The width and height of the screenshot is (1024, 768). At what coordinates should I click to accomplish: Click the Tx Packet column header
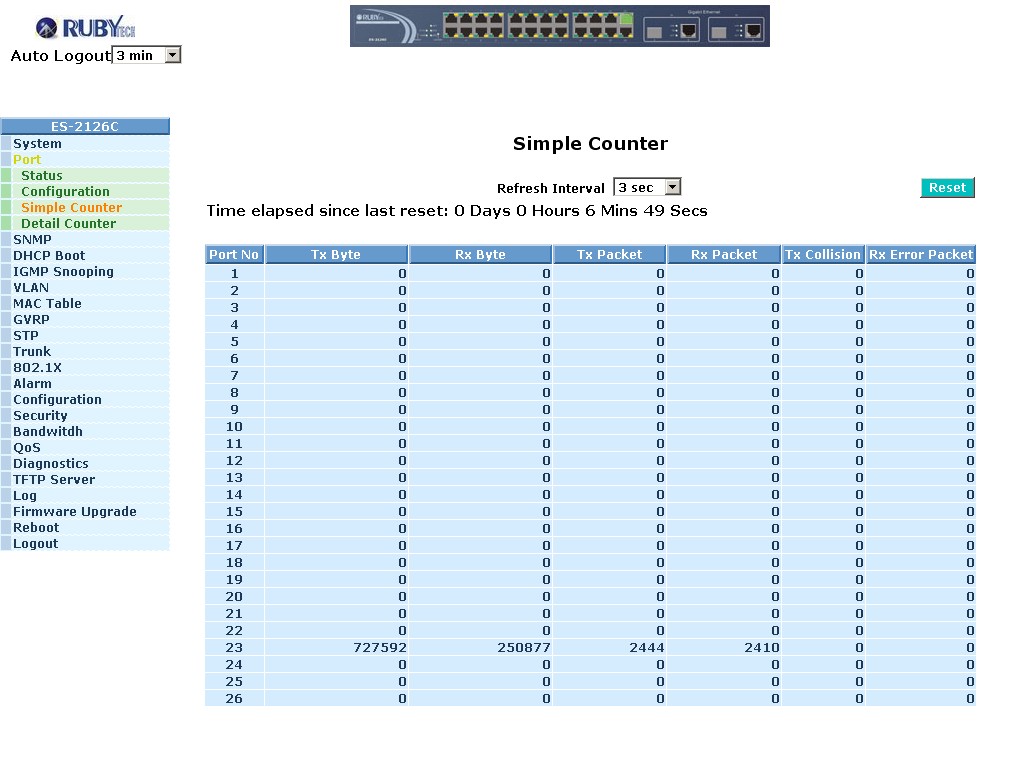pyautogui.click(x=609, y=255)
